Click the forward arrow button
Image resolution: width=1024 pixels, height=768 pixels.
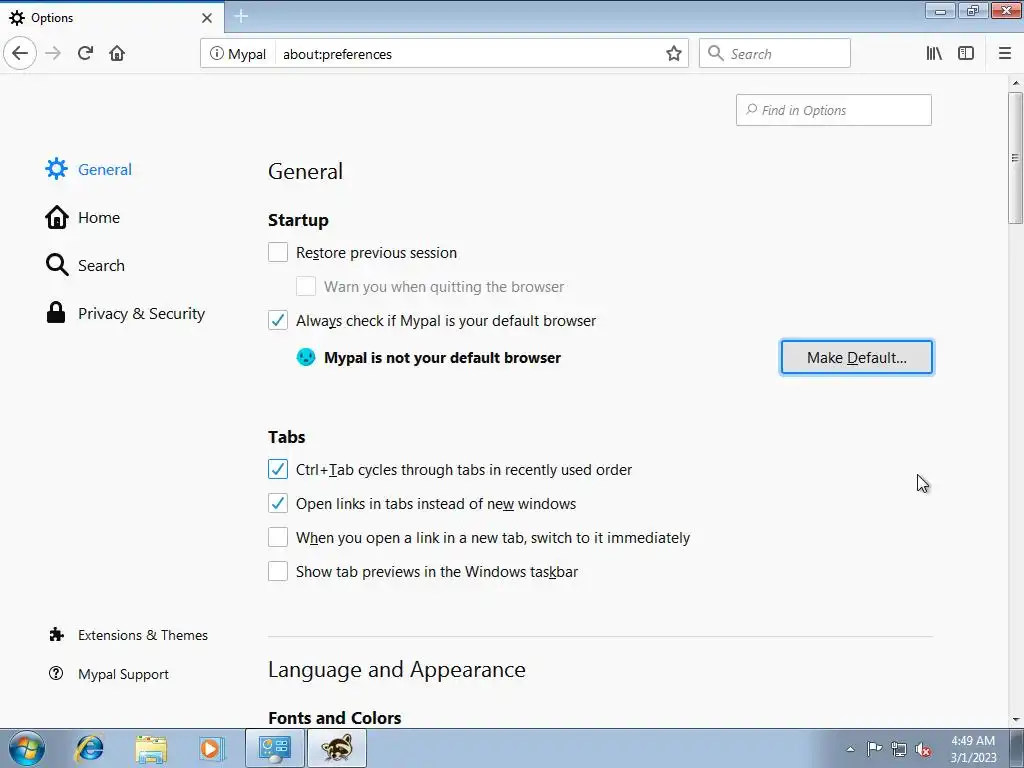pyautogui.click(x=53, y=53)
